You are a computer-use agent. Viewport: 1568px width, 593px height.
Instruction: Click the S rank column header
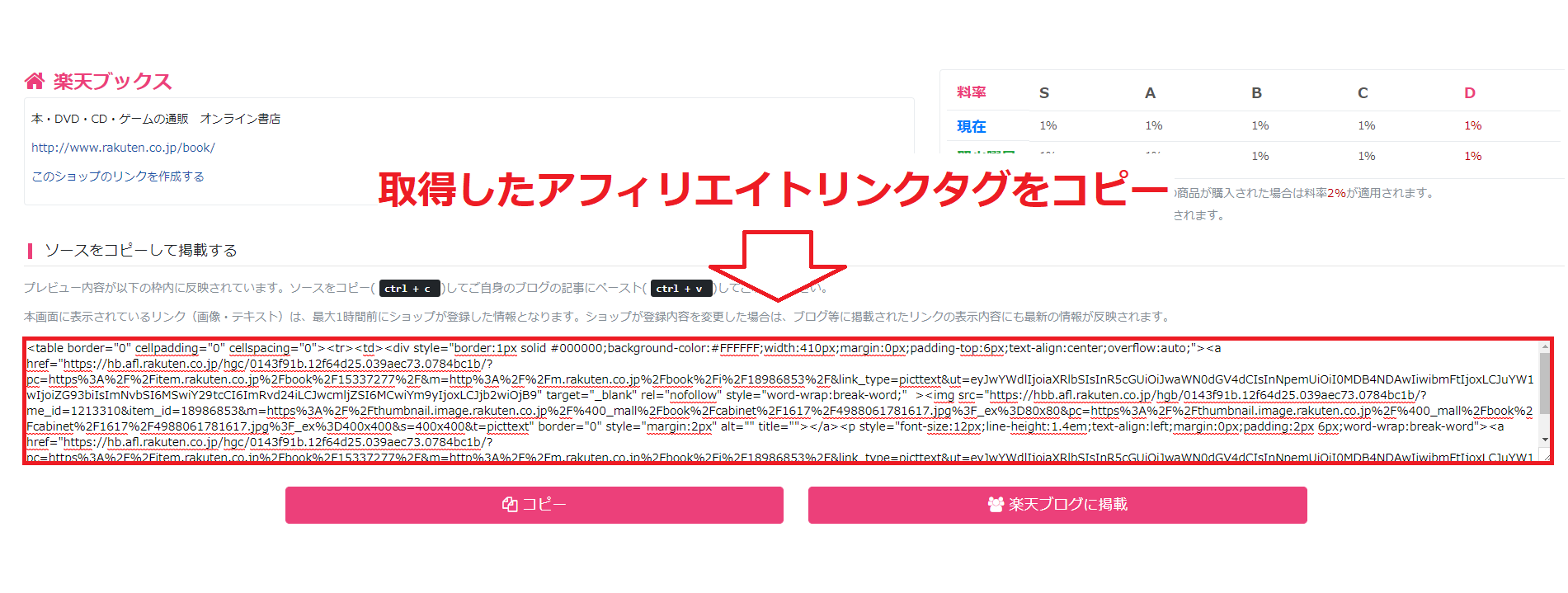(x=1044, y=93)
